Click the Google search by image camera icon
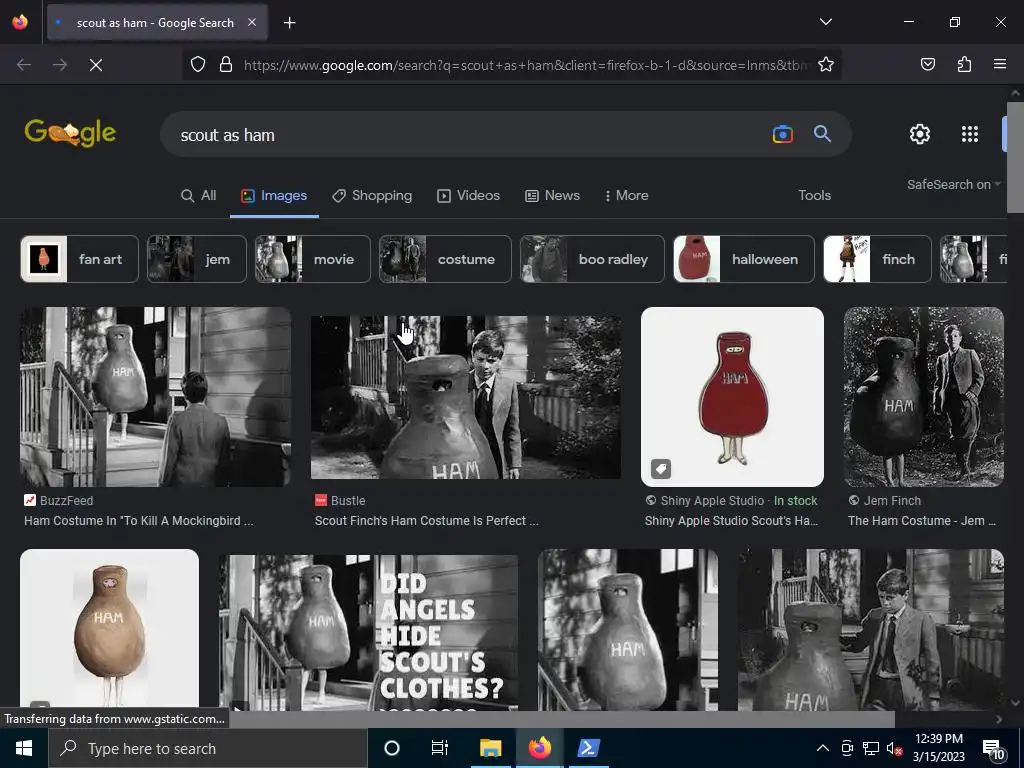The height and width of the screenshot is (768, 1024). pos(782,134)
